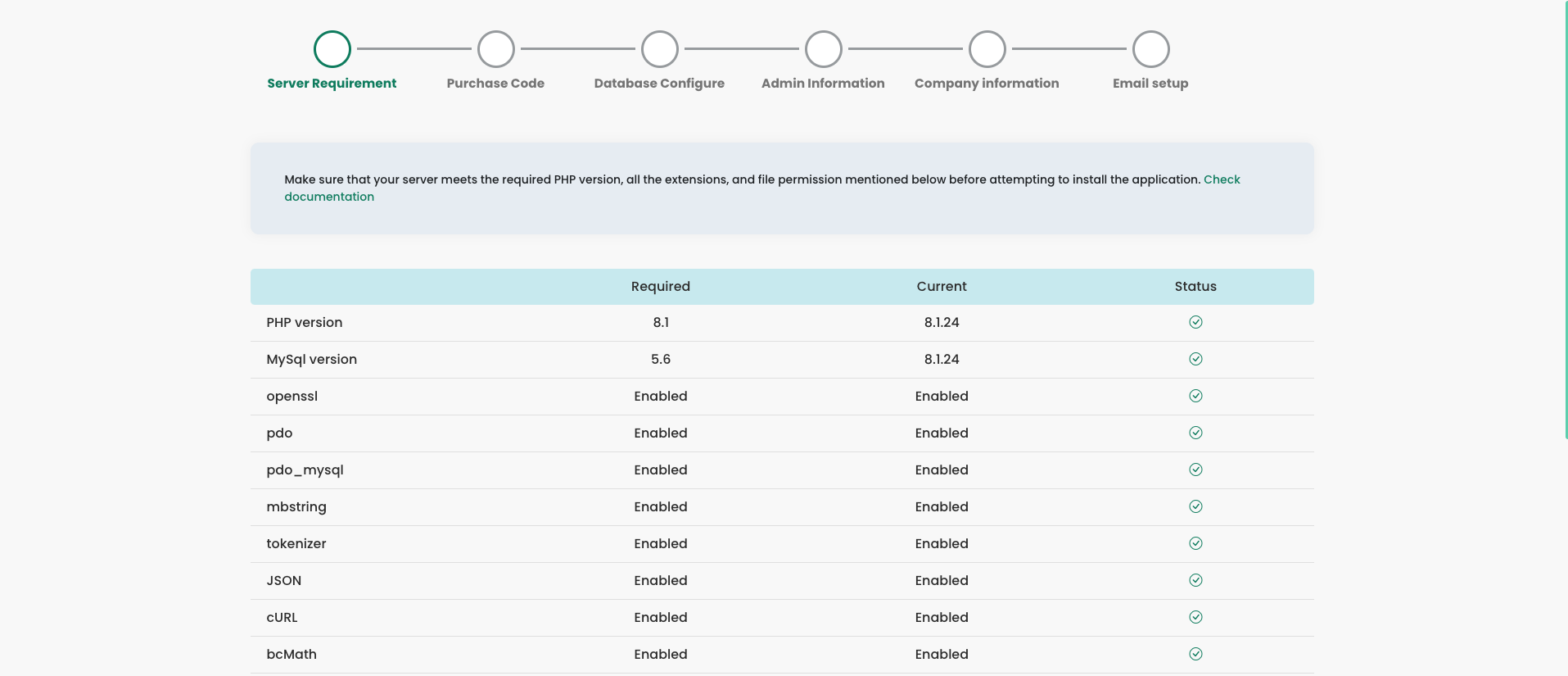
Task: Select the Admin Information step label
Action: [x=823, y=84]
